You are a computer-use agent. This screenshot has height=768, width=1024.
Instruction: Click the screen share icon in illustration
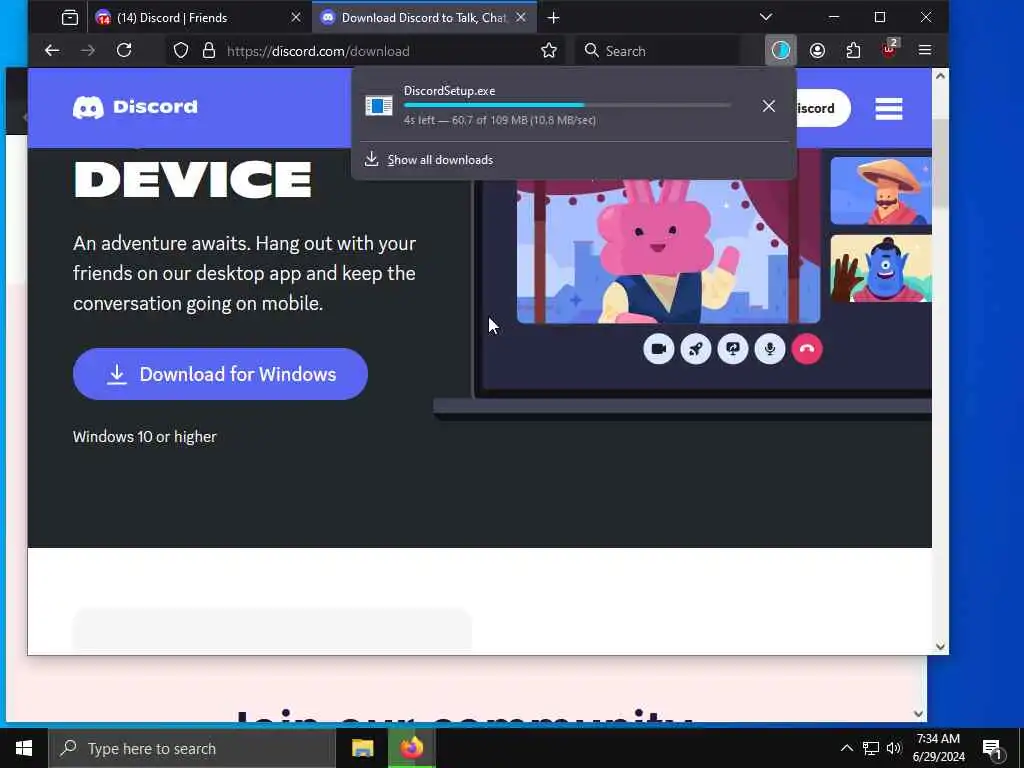733,349
